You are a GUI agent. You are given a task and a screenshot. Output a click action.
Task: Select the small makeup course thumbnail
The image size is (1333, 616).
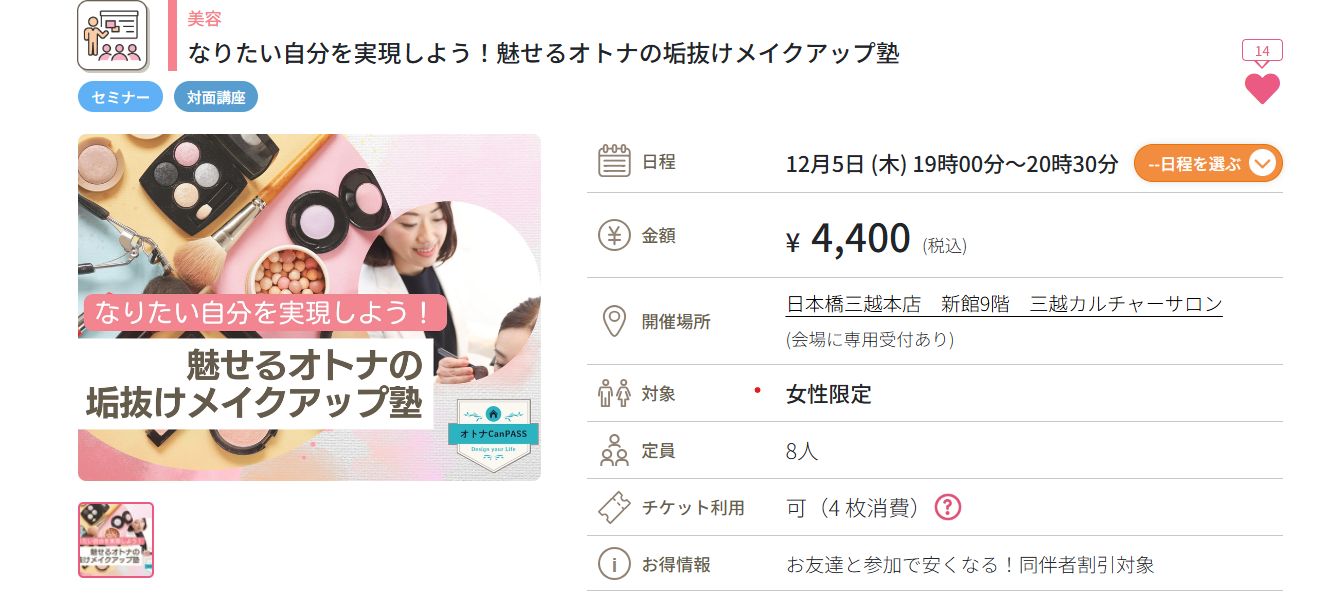tap(116, 540)
